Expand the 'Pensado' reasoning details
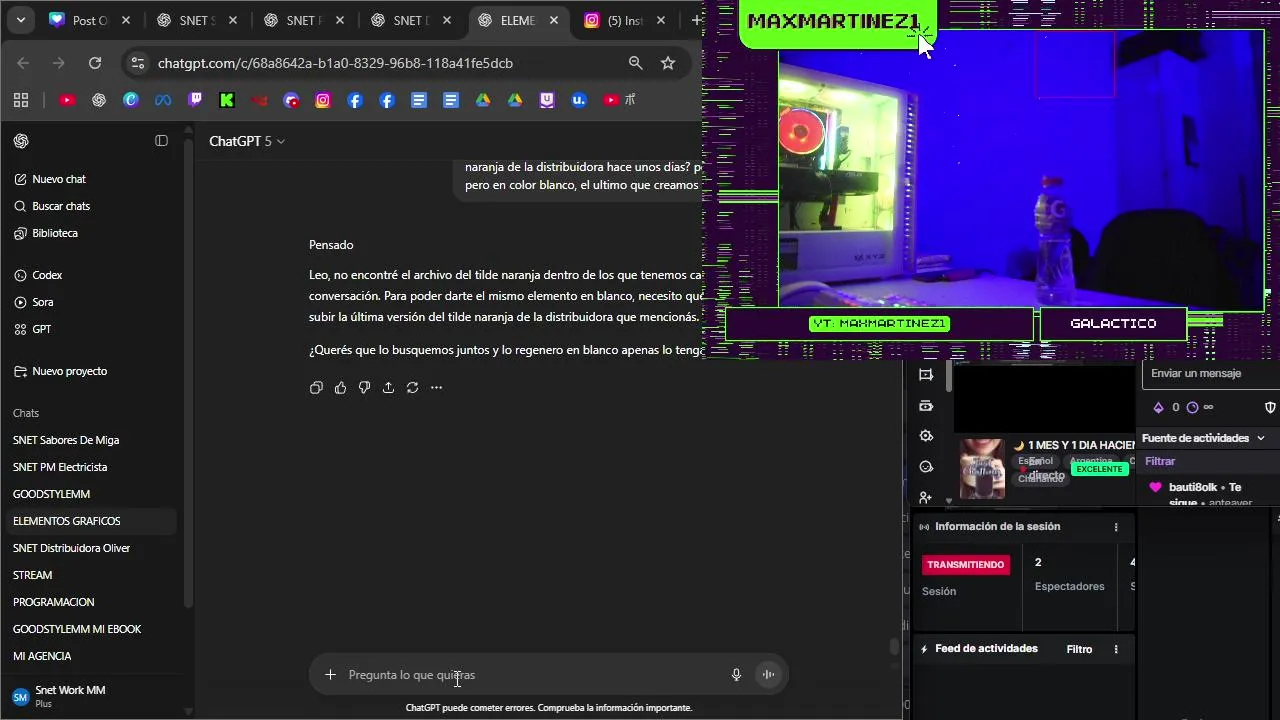The height and width of the screenshot is (720, 1280). [x=331, y=245]
